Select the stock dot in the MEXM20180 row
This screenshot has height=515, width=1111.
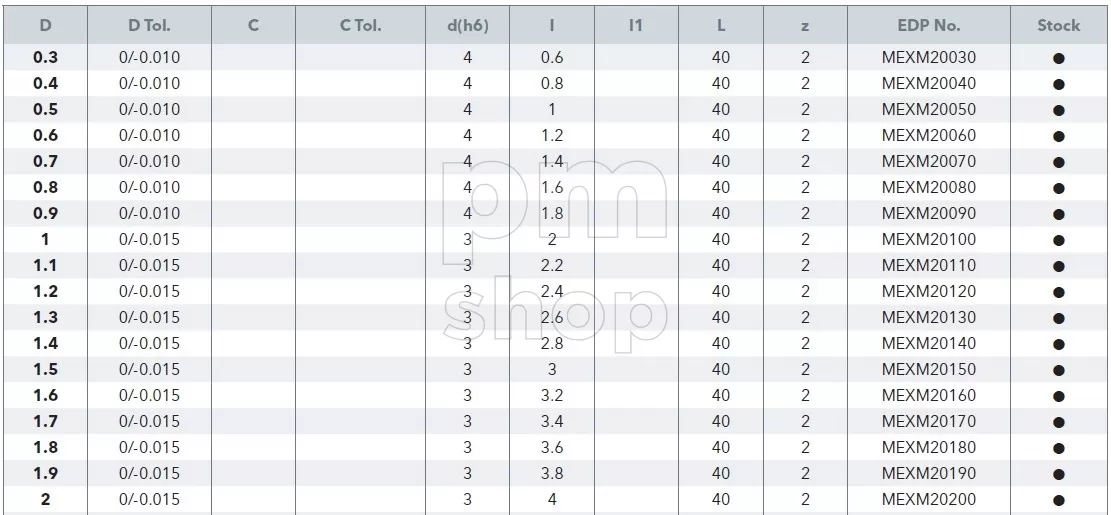(x=1059, y=448)
